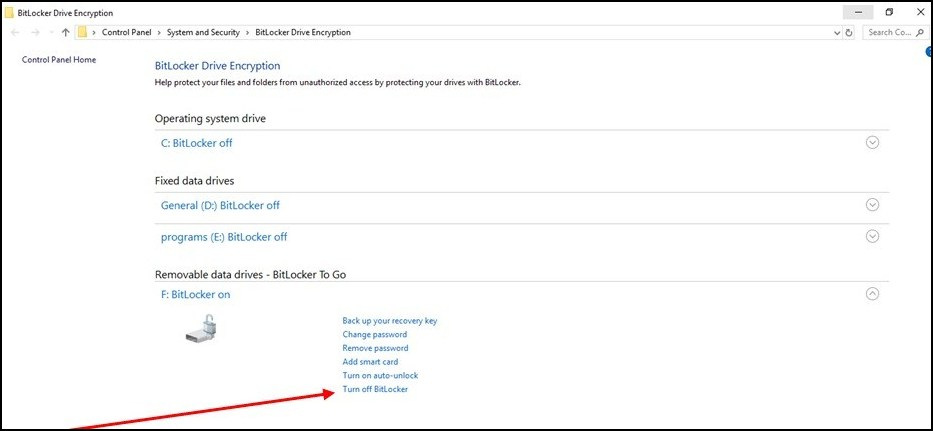This screenshot has width=933, height=431.
Task: Click the Back navigation arrow
Action: (x=15, y=33)
